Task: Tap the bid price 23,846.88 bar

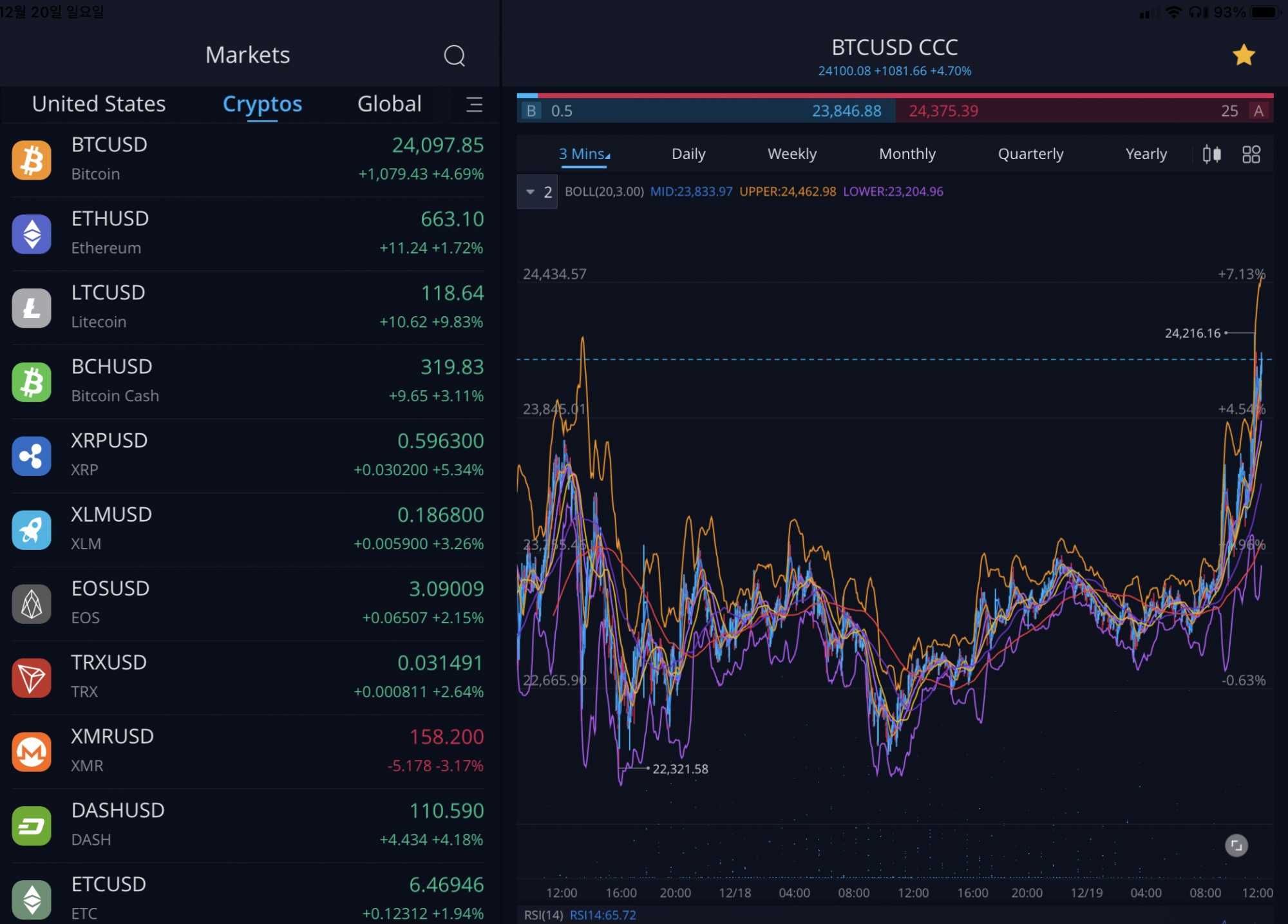Action: click(x=846, y=111)
